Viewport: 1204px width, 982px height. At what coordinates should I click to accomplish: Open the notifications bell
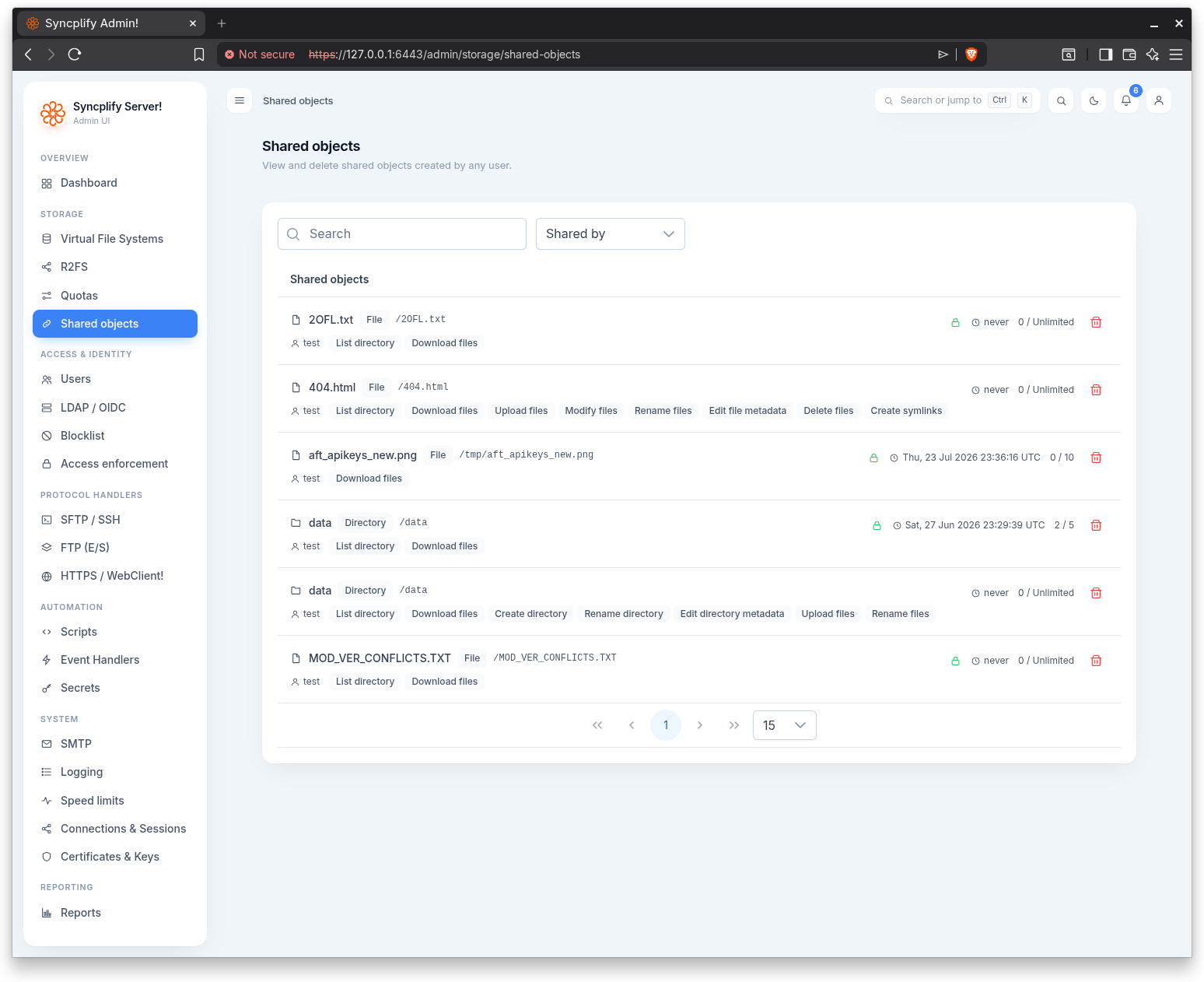pyautogui.click(x=1126, y=100)
